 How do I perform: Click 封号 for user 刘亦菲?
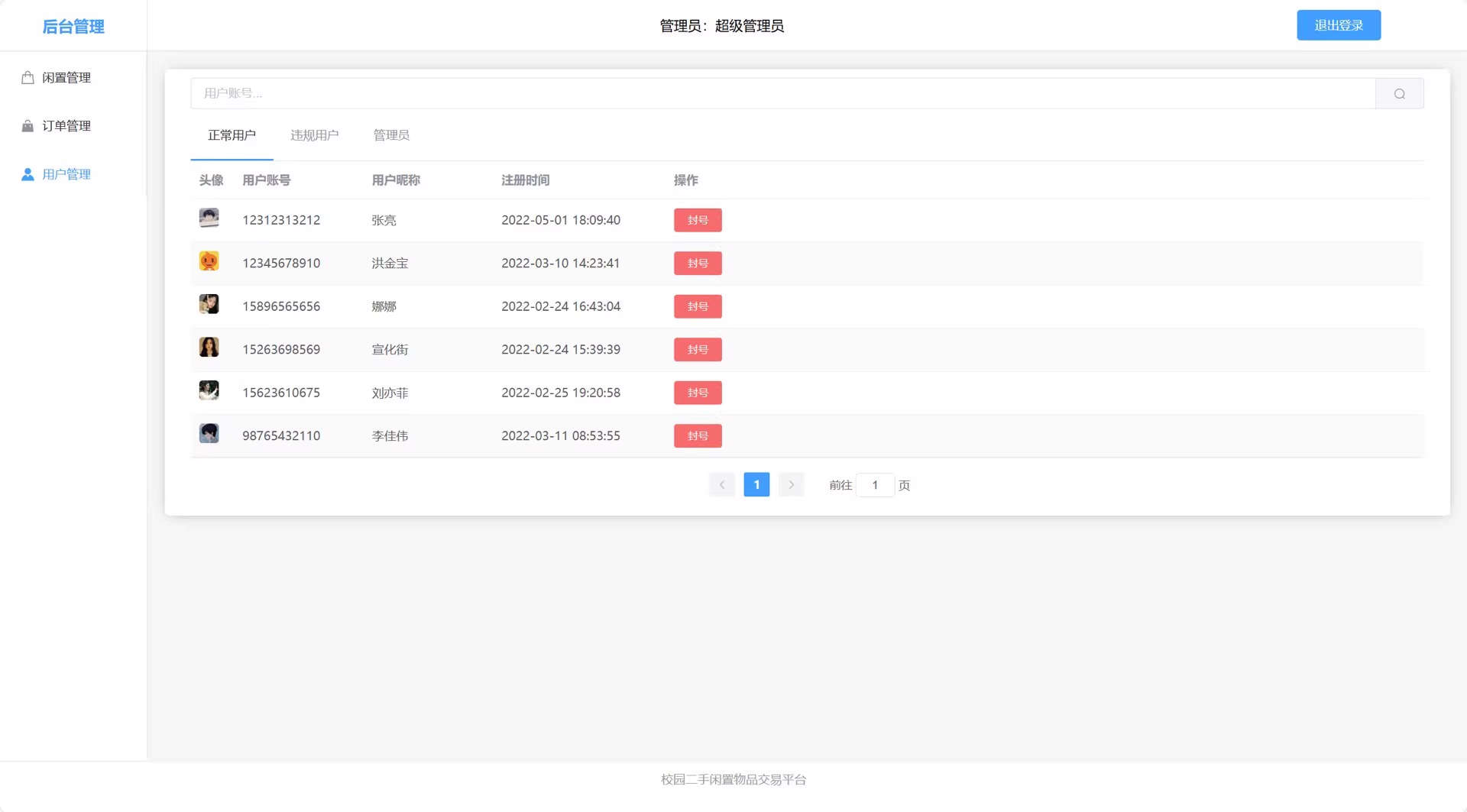(x=697, y=393)
